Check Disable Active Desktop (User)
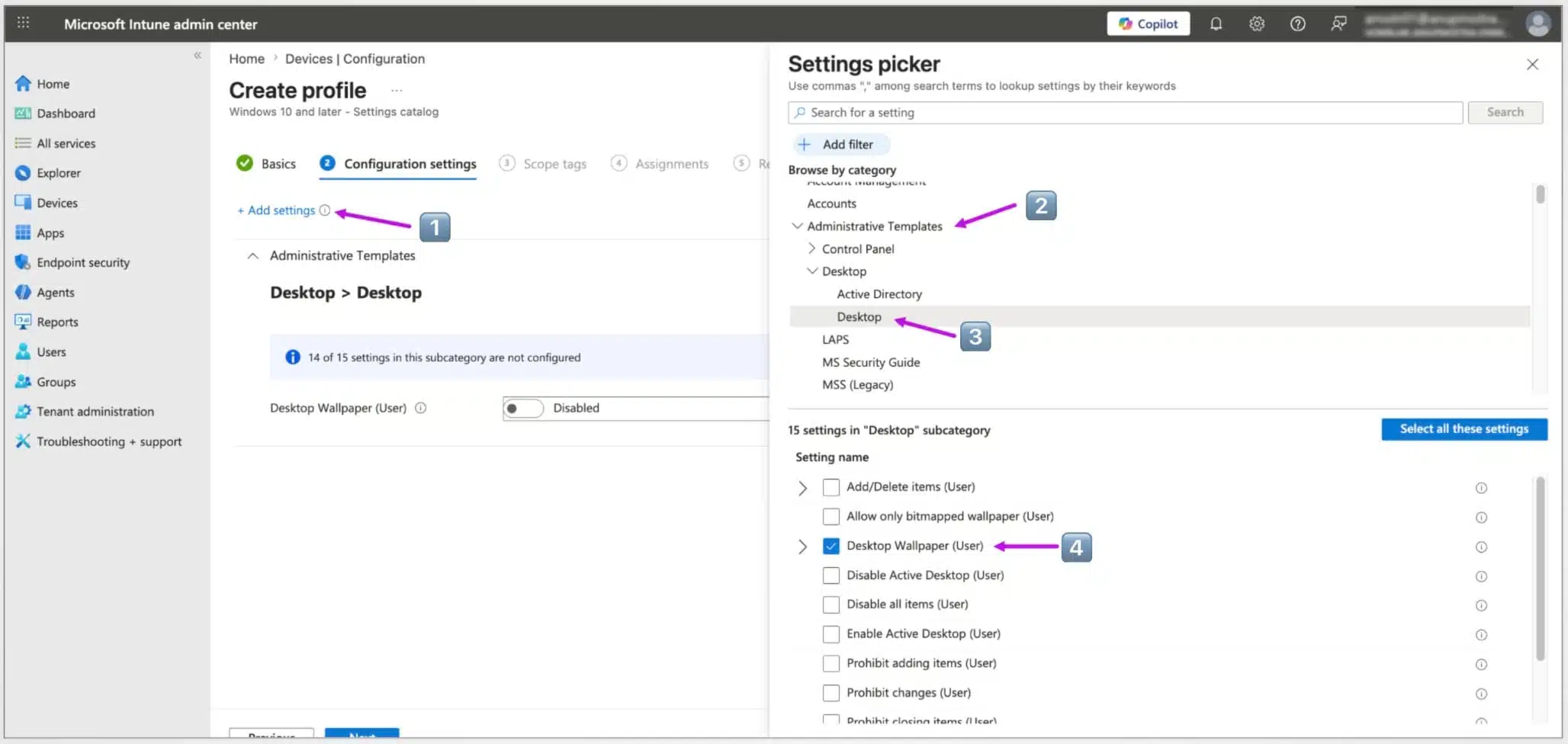 coord(831,576)
